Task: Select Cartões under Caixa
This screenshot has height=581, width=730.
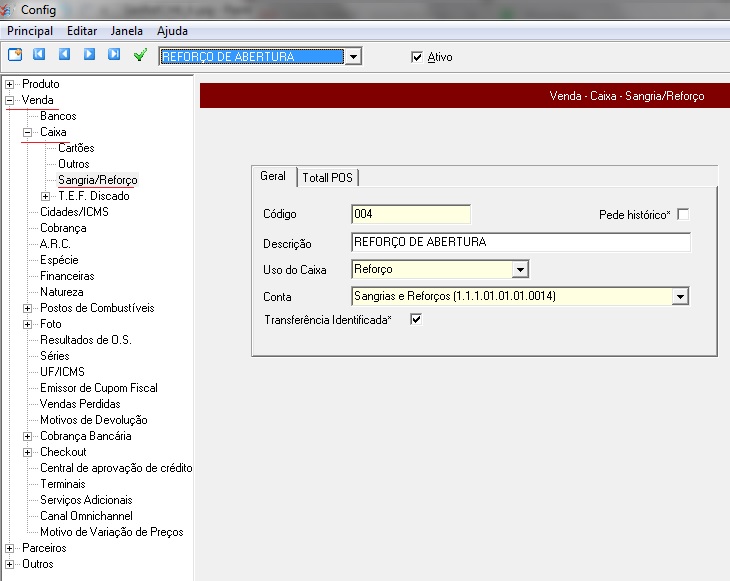Action: 76,148
